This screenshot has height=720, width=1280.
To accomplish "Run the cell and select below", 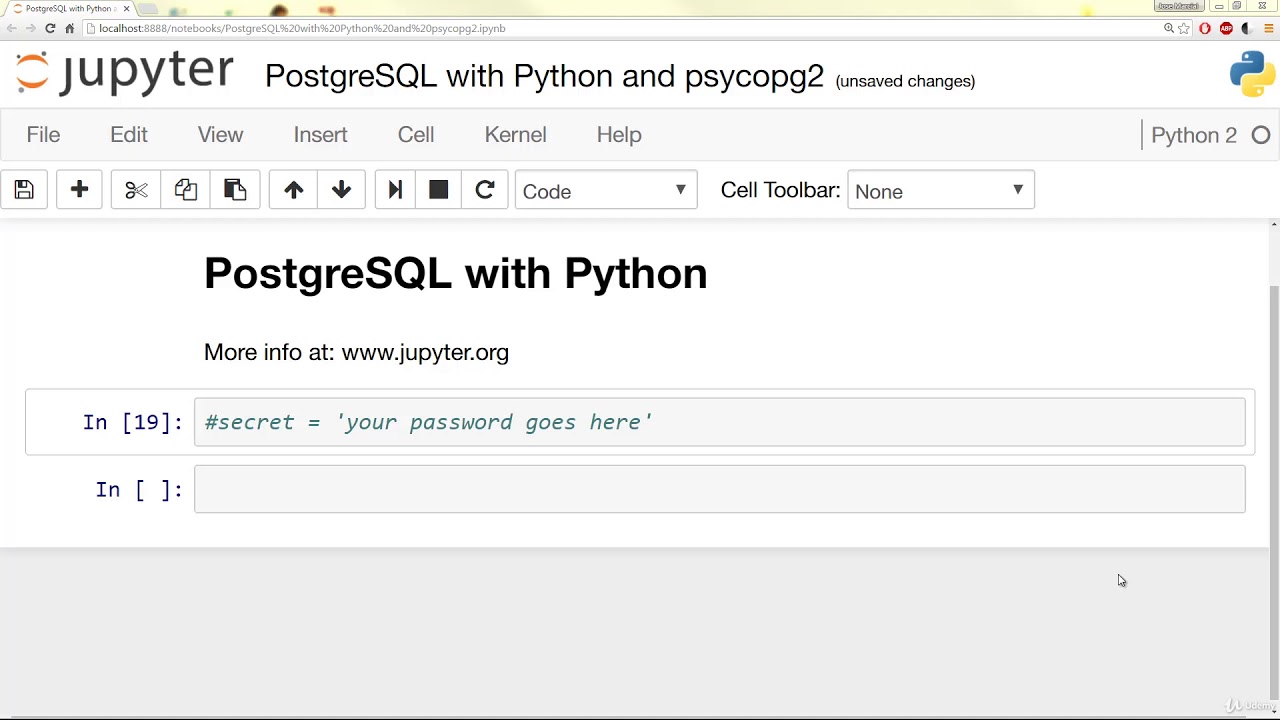I will coord(395,190).
